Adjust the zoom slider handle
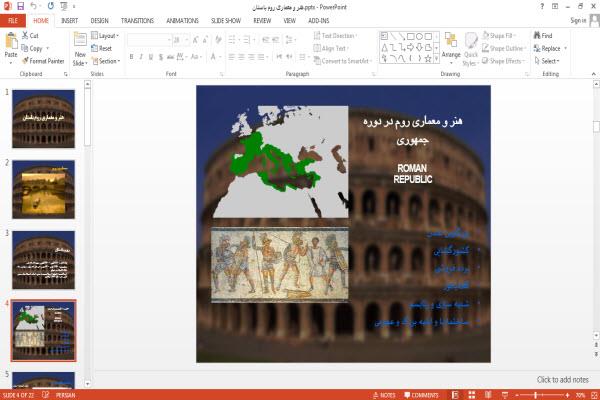600x400 pixels. 535,395
